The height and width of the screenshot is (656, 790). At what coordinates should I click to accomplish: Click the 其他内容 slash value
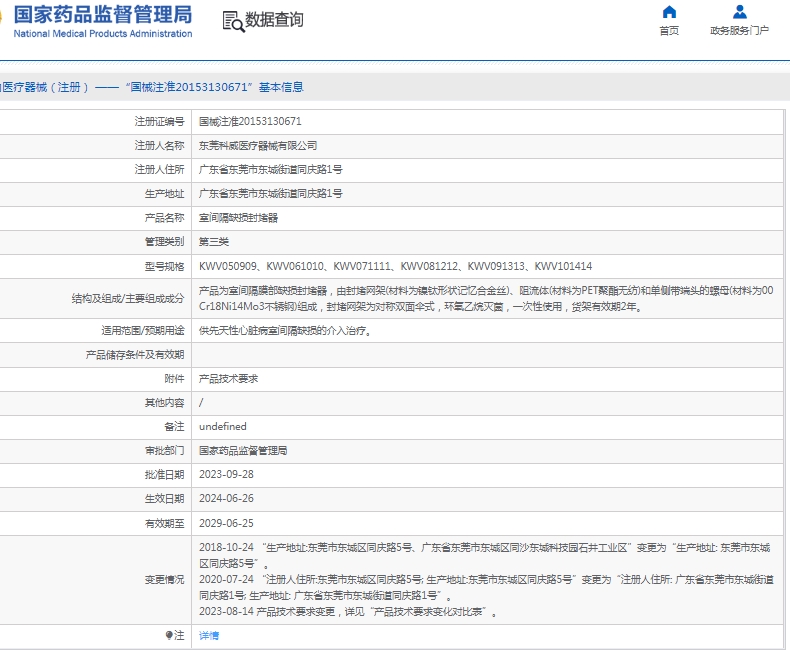coord(201,403)
